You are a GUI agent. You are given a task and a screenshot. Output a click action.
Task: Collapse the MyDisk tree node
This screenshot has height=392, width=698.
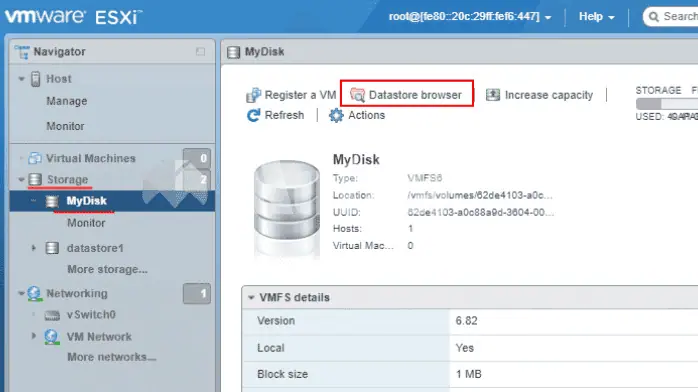[x=33, y=201]
